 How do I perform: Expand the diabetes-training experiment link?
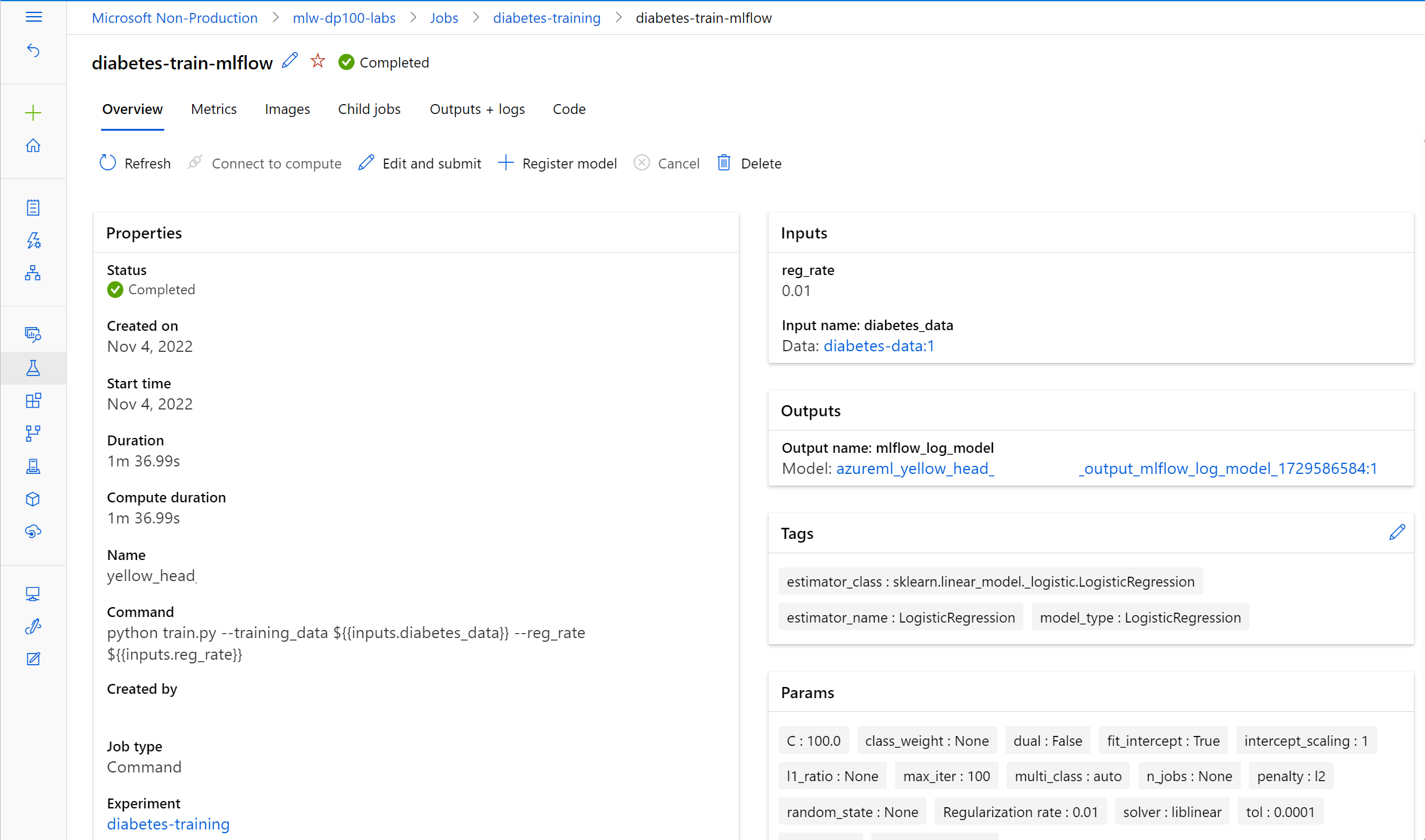pyautogui.click(x=168, y=825)
